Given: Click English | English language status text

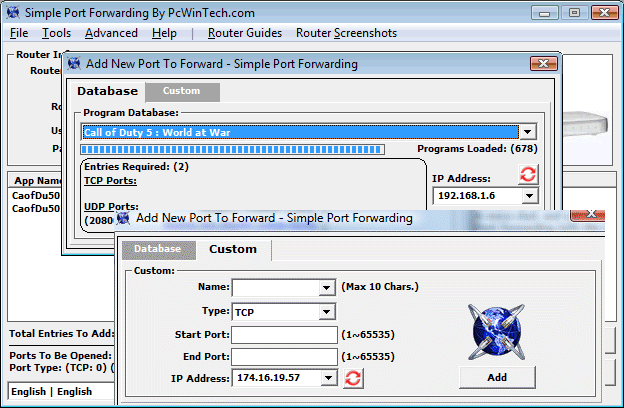Looking at the screenshot, I should [51, 392].
